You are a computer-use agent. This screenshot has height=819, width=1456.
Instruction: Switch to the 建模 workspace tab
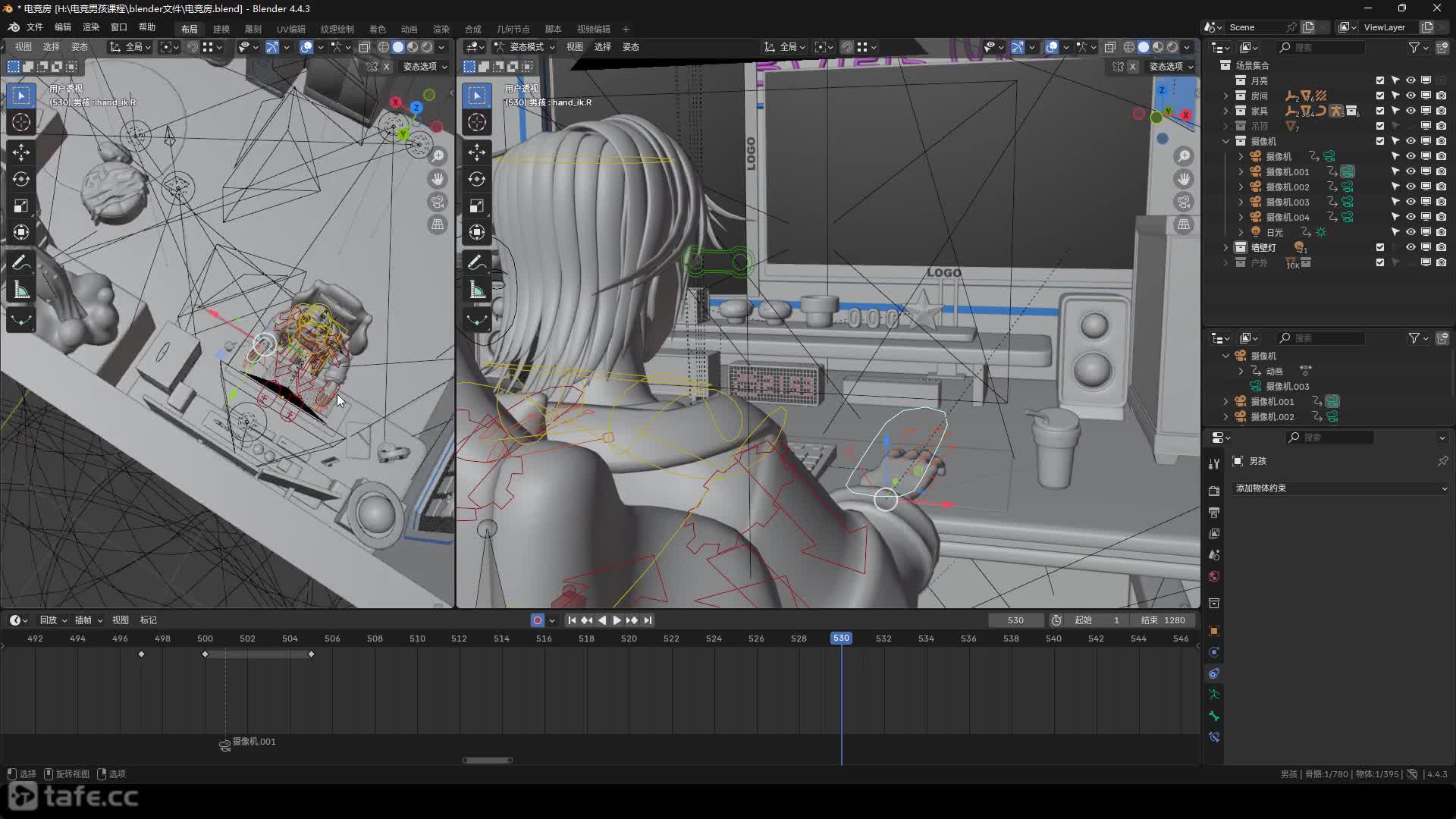[221, 29]
